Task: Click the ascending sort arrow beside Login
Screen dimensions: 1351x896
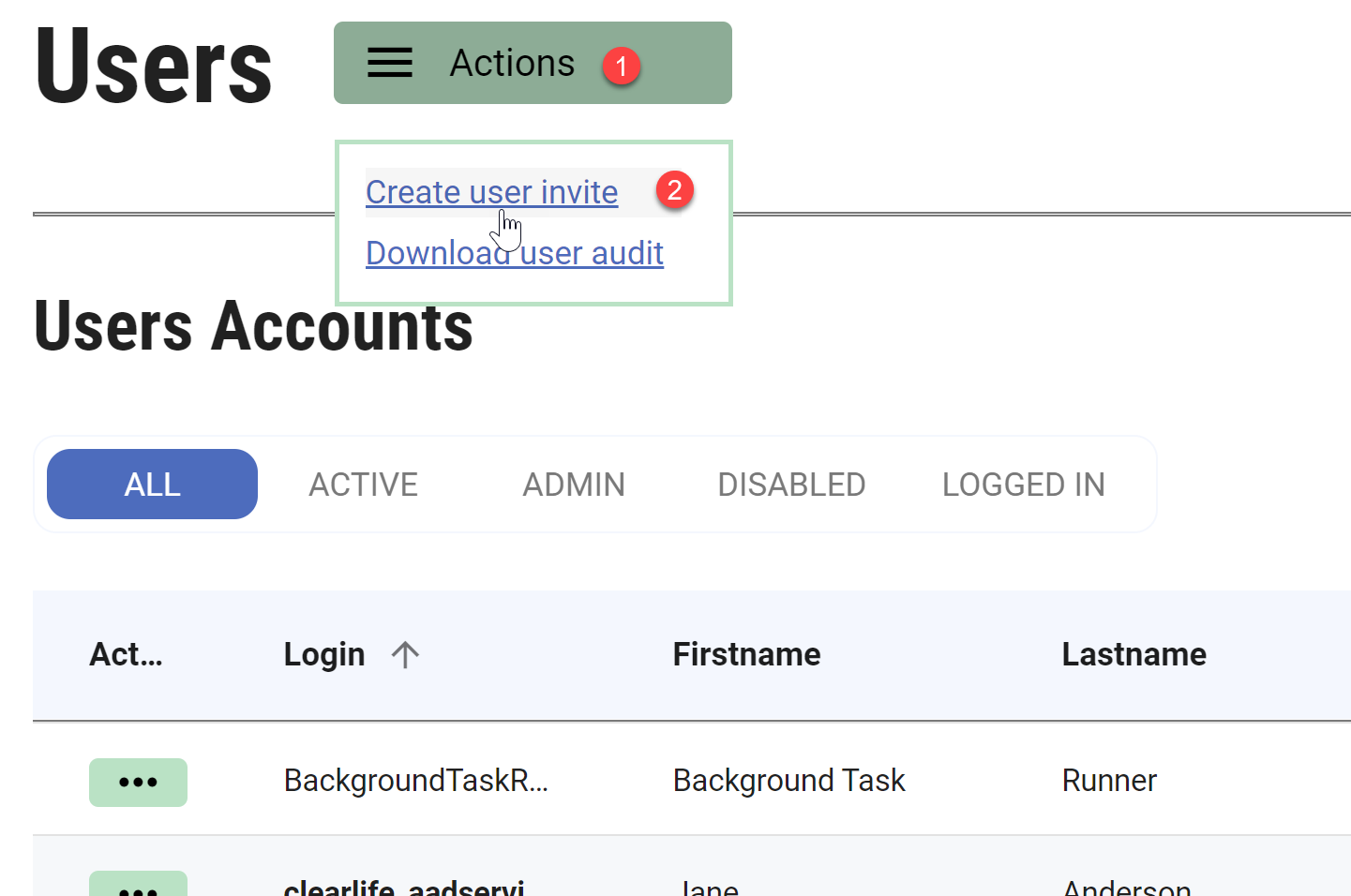Action: [x=405, y=654]
